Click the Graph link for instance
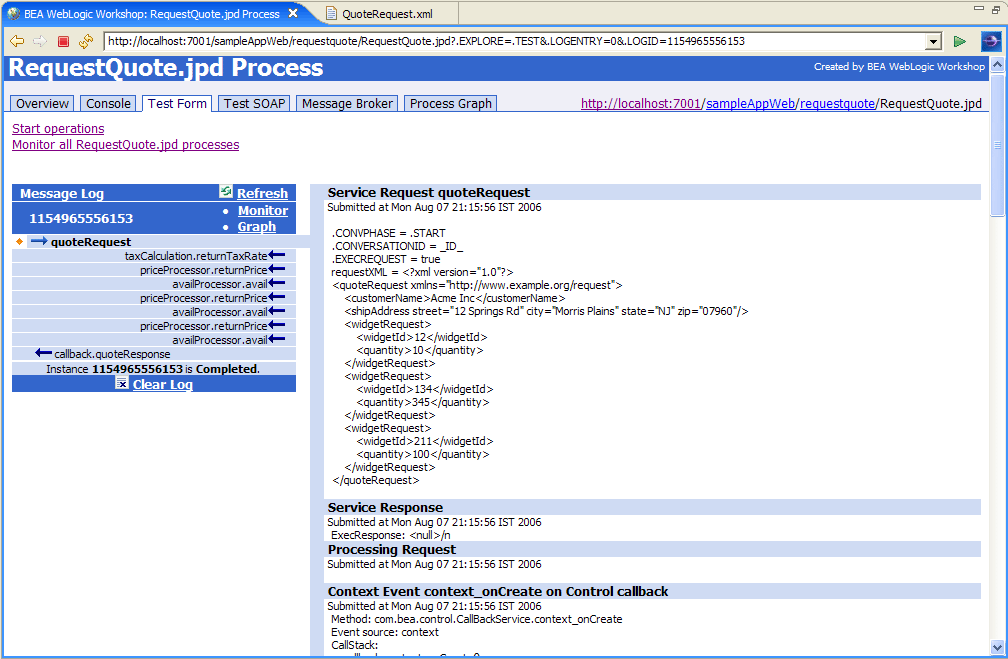1008x659 pixels. [x=256, y=226]
